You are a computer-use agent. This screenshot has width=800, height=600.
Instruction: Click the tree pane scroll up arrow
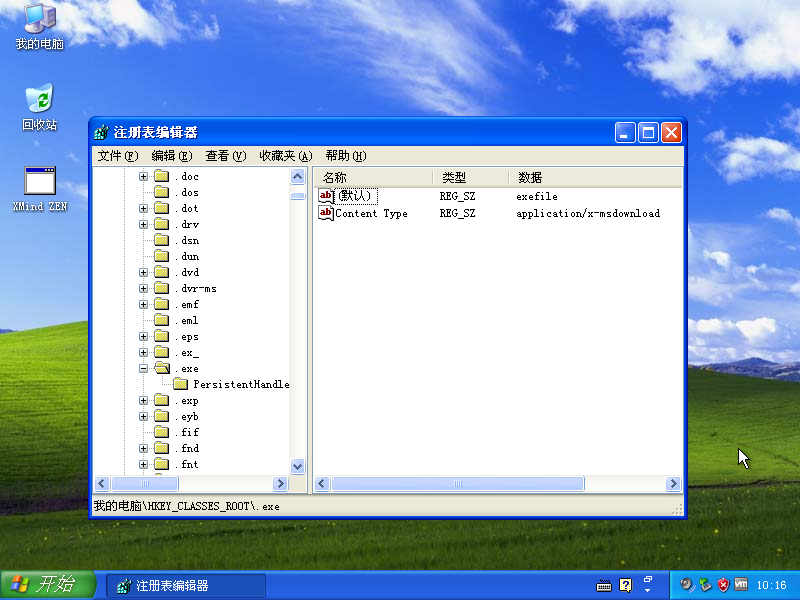click(297, 177)
